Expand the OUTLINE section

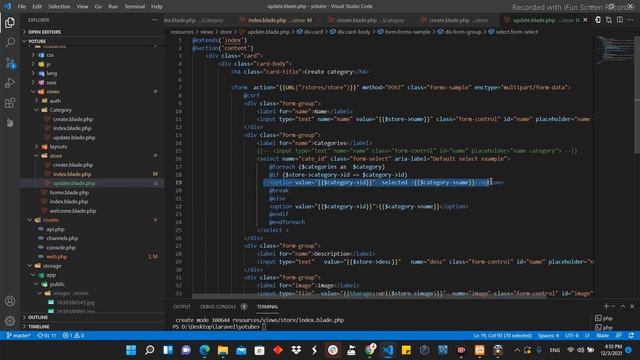coord(92,317)
